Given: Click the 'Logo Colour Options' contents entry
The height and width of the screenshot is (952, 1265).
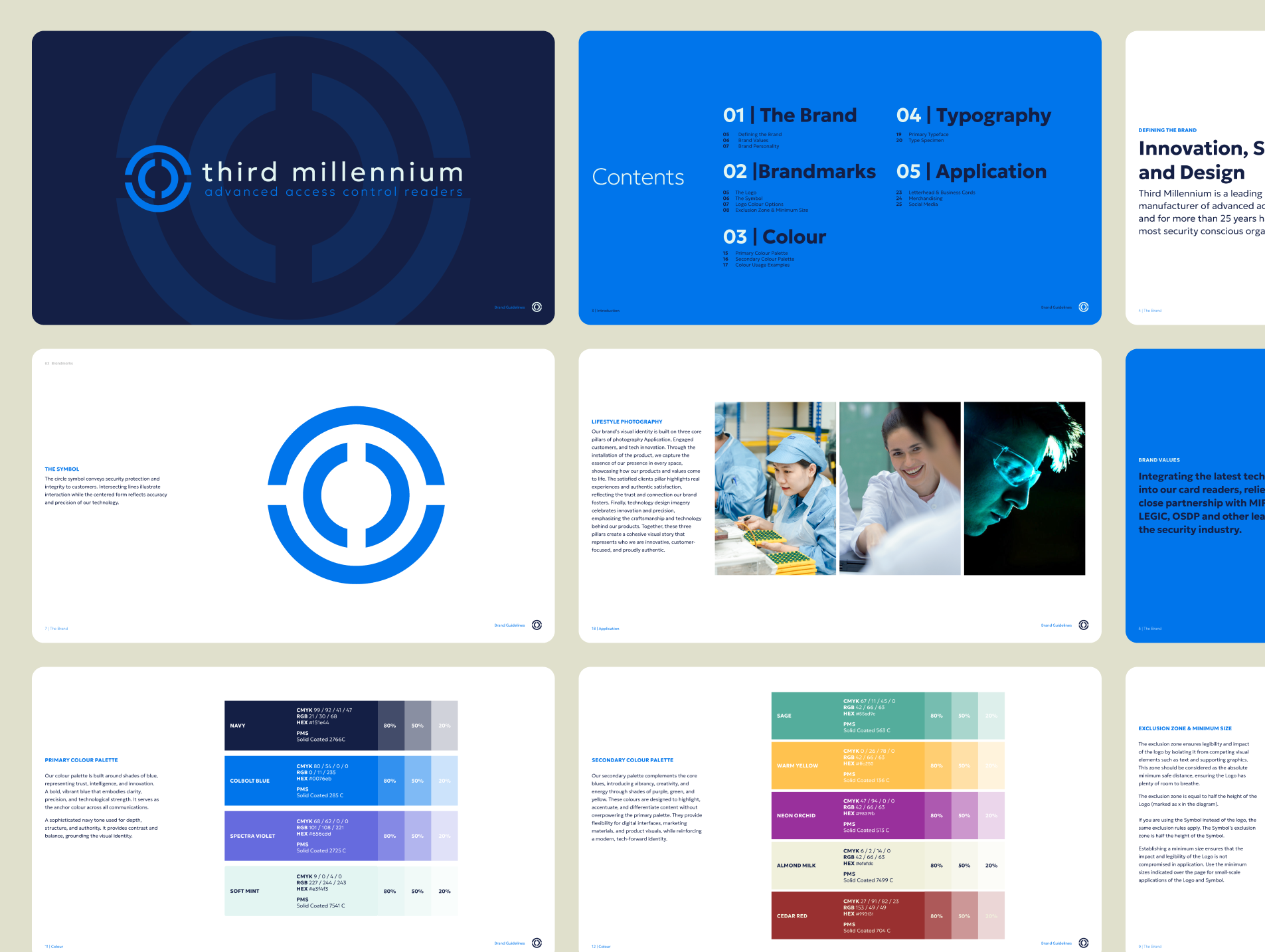Looking at the screenshot, I should coord(759,204).
